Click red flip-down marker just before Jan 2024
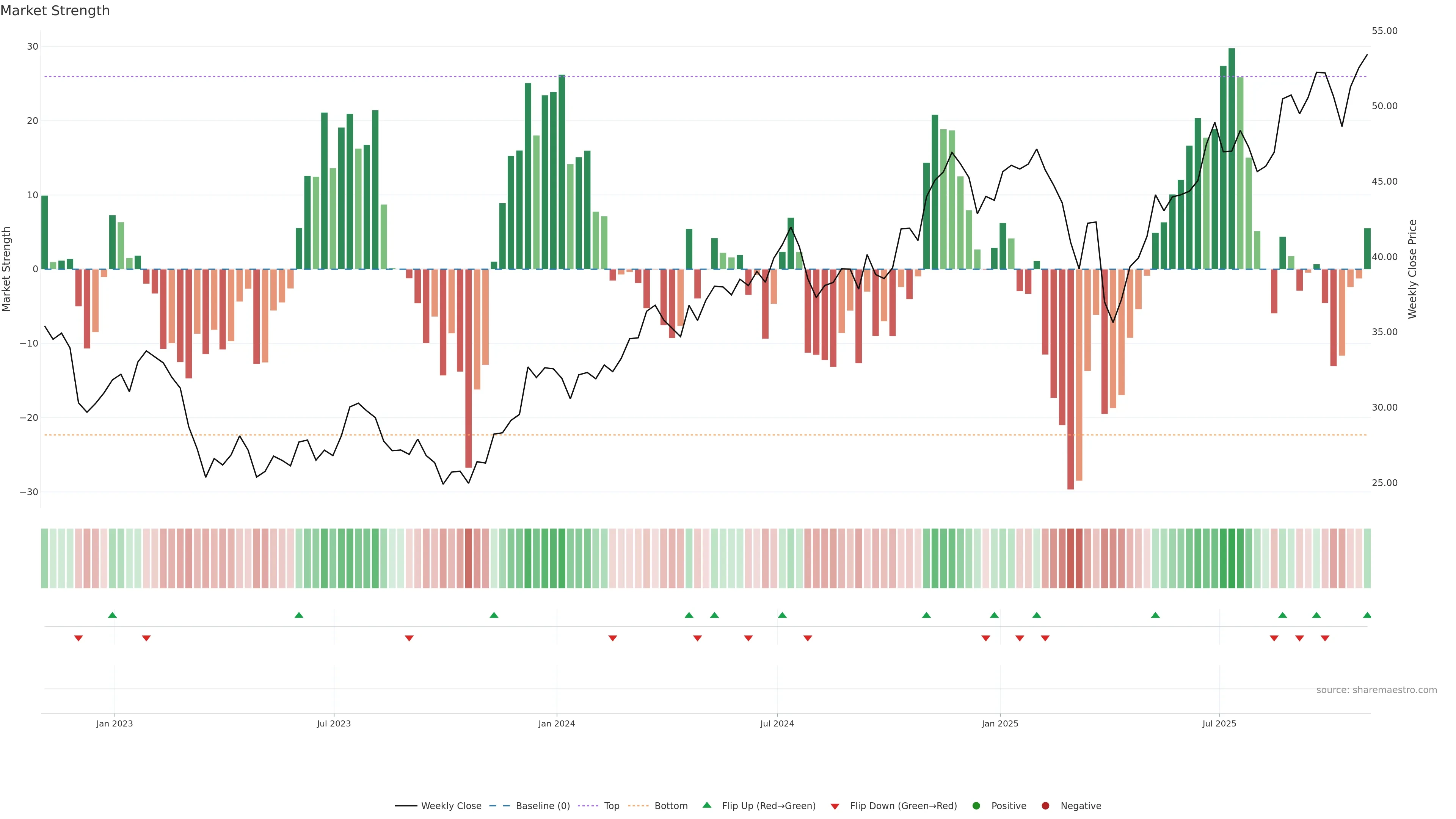1456x819 pixels. (x=409, y=638)
